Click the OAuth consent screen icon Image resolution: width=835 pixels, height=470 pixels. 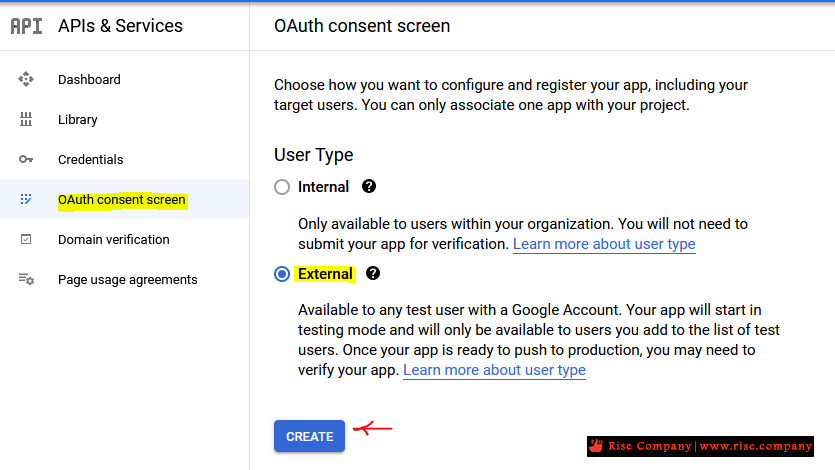point(26,199)
